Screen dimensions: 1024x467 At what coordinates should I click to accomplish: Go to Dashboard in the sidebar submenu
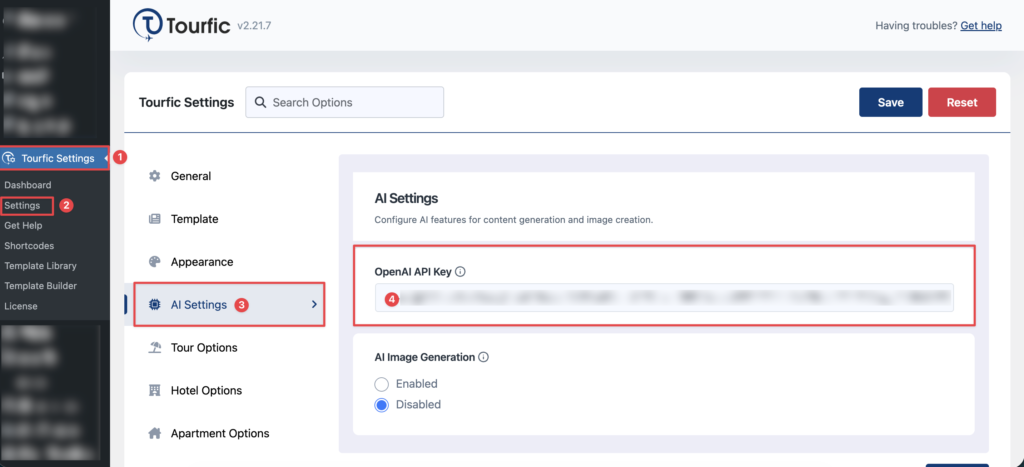tap(27, 185)
